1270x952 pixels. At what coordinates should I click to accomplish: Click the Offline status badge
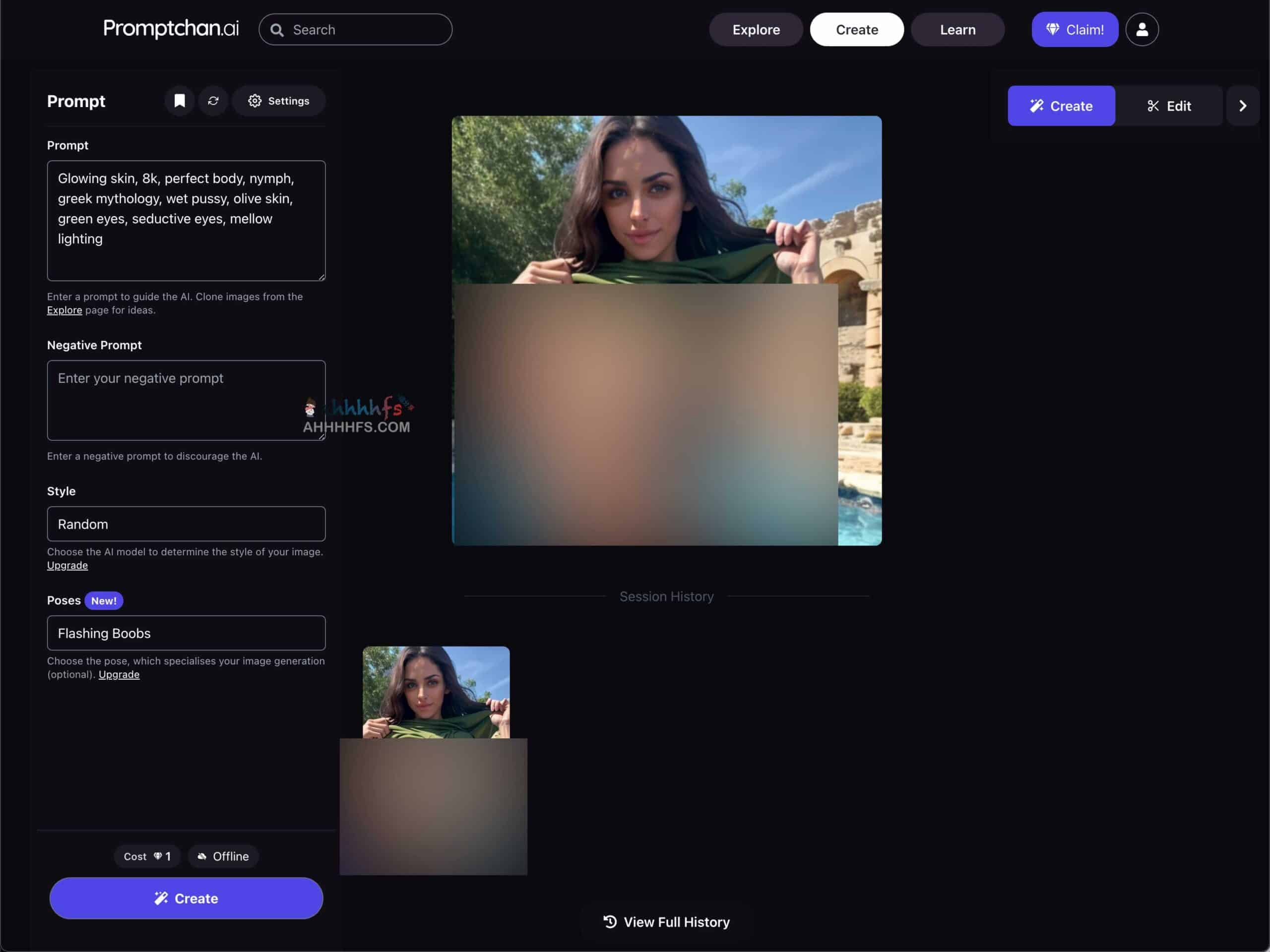pos(223,856)
